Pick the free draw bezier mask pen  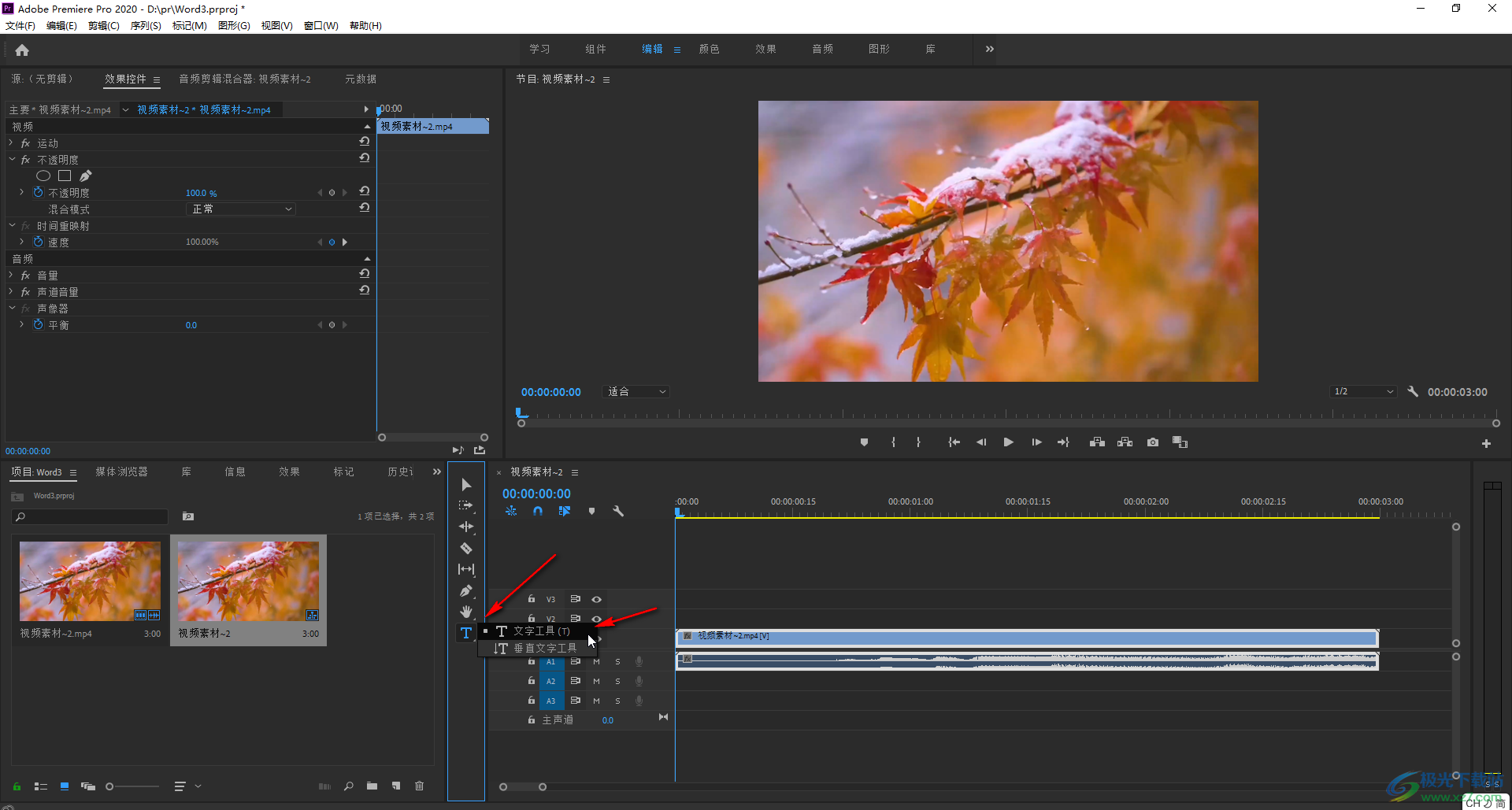tap(86, 176)
